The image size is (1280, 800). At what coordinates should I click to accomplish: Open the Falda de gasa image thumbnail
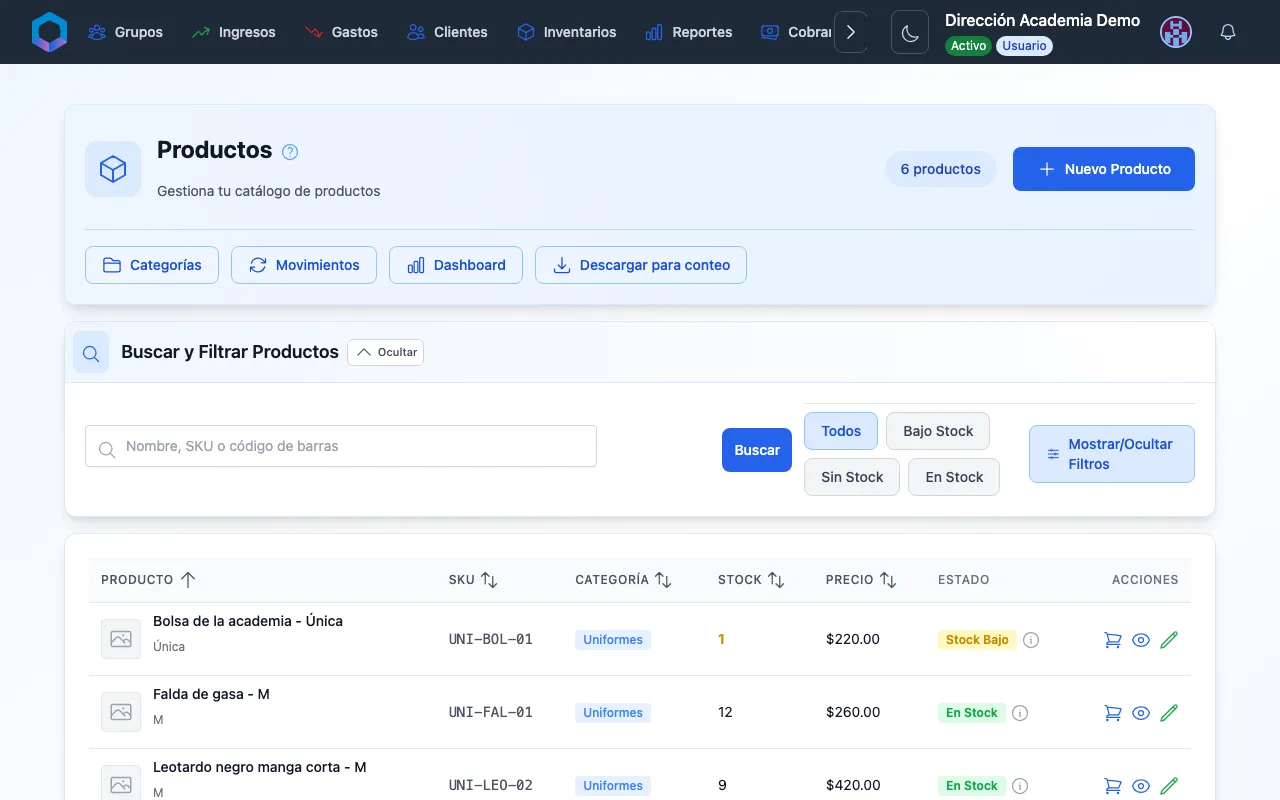click(x=121, y=712)
